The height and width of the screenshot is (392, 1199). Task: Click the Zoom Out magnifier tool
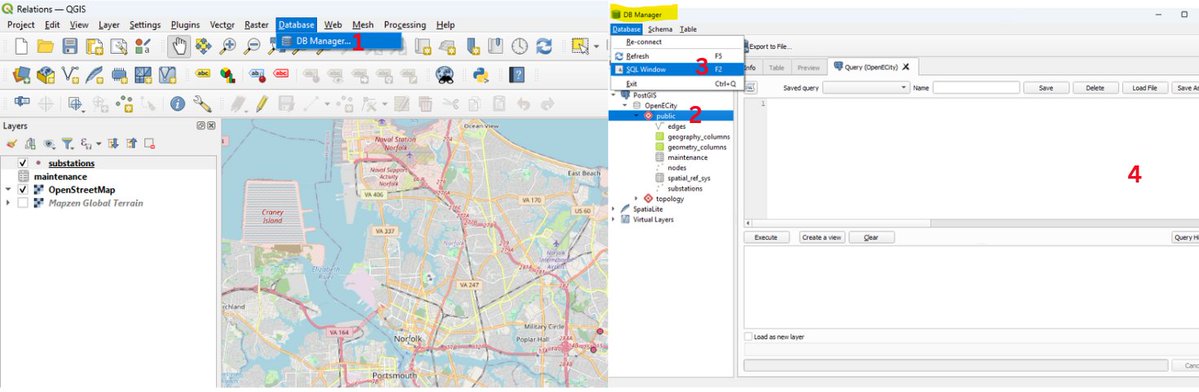(x=252, y=46)
